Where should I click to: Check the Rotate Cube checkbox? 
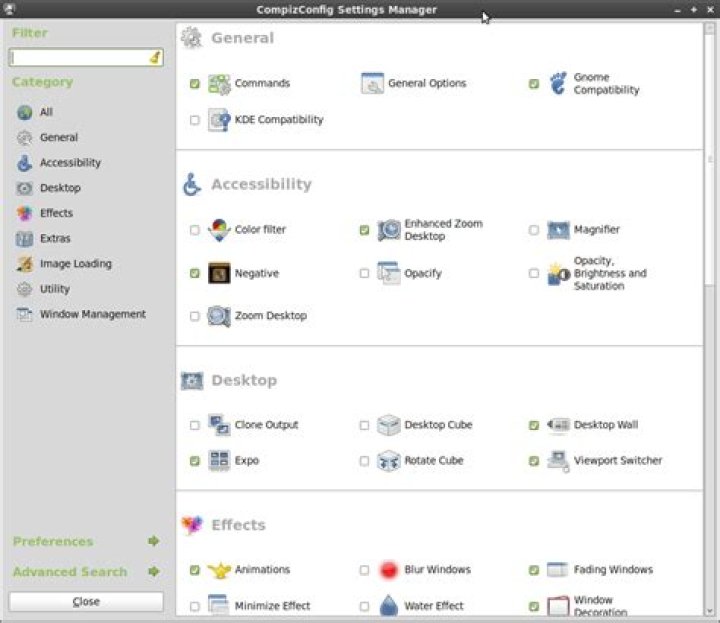coord(364,460)
